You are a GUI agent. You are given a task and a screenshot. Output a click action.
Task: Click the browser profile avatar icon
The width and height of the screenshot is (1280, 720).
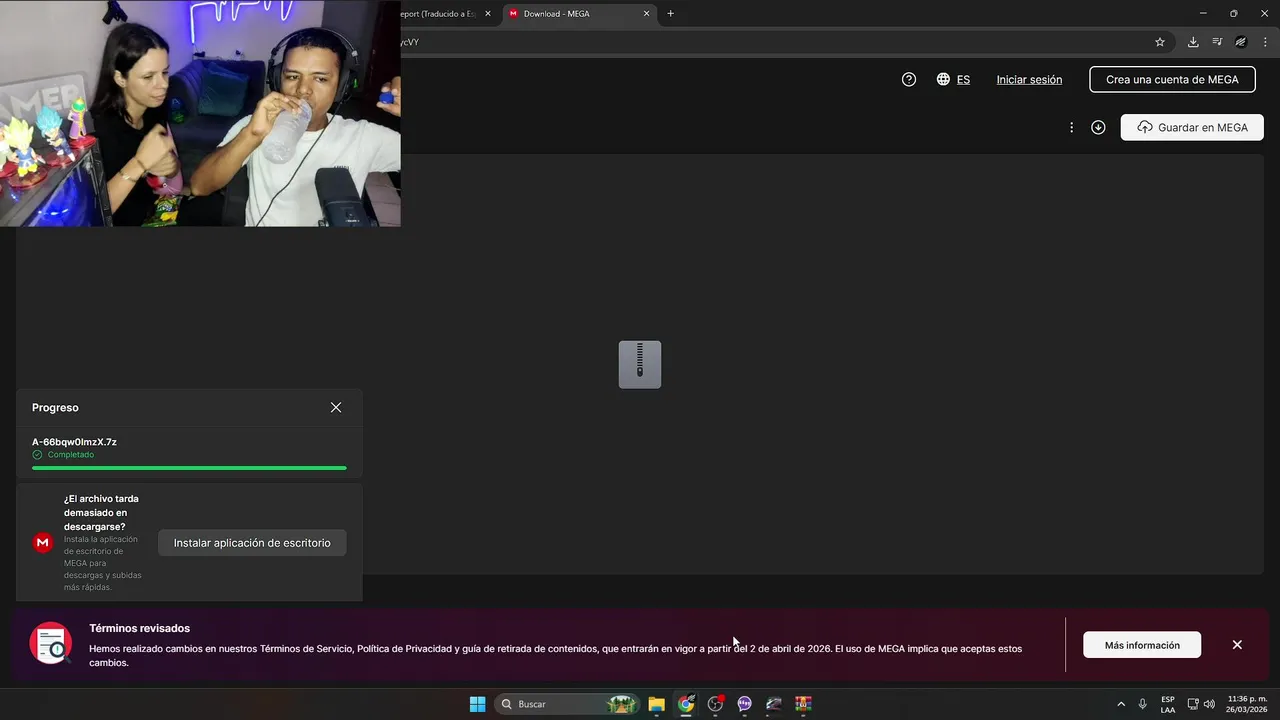(x=1241, y=42)
